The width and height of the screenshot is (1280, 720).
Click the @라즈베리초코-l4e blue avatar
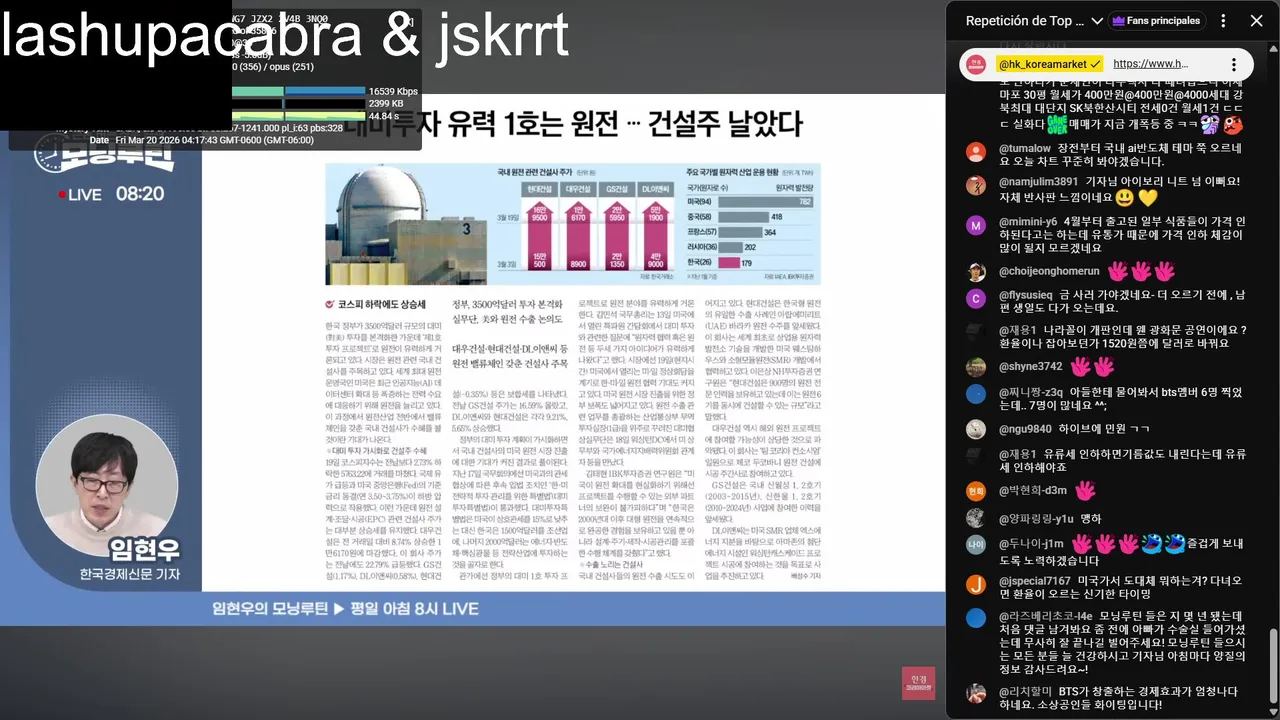point(976,619)
